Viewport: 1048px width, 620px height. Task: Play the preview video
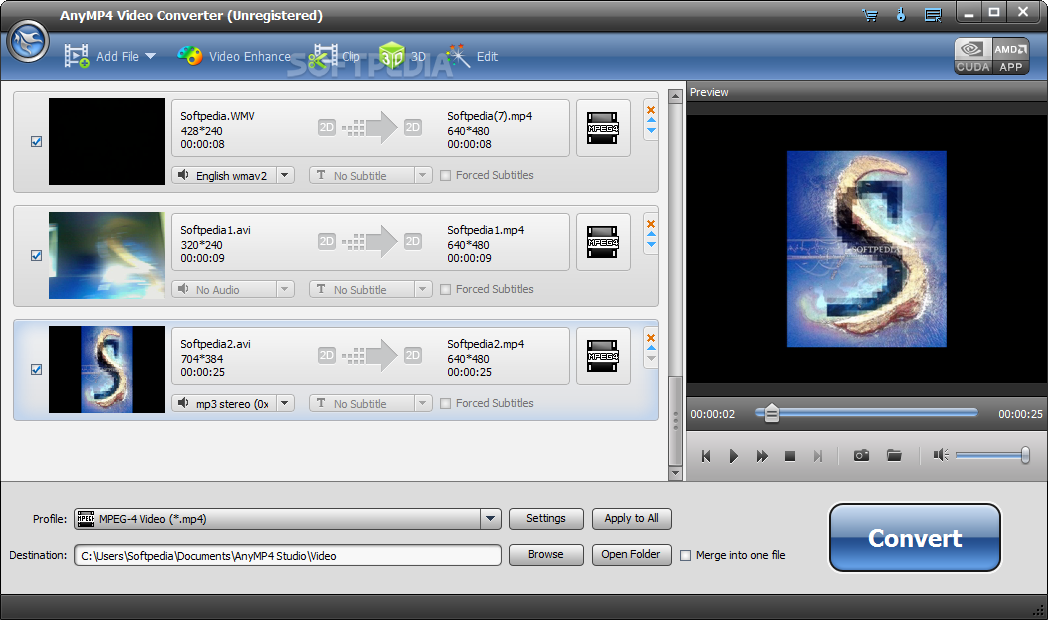734,456
